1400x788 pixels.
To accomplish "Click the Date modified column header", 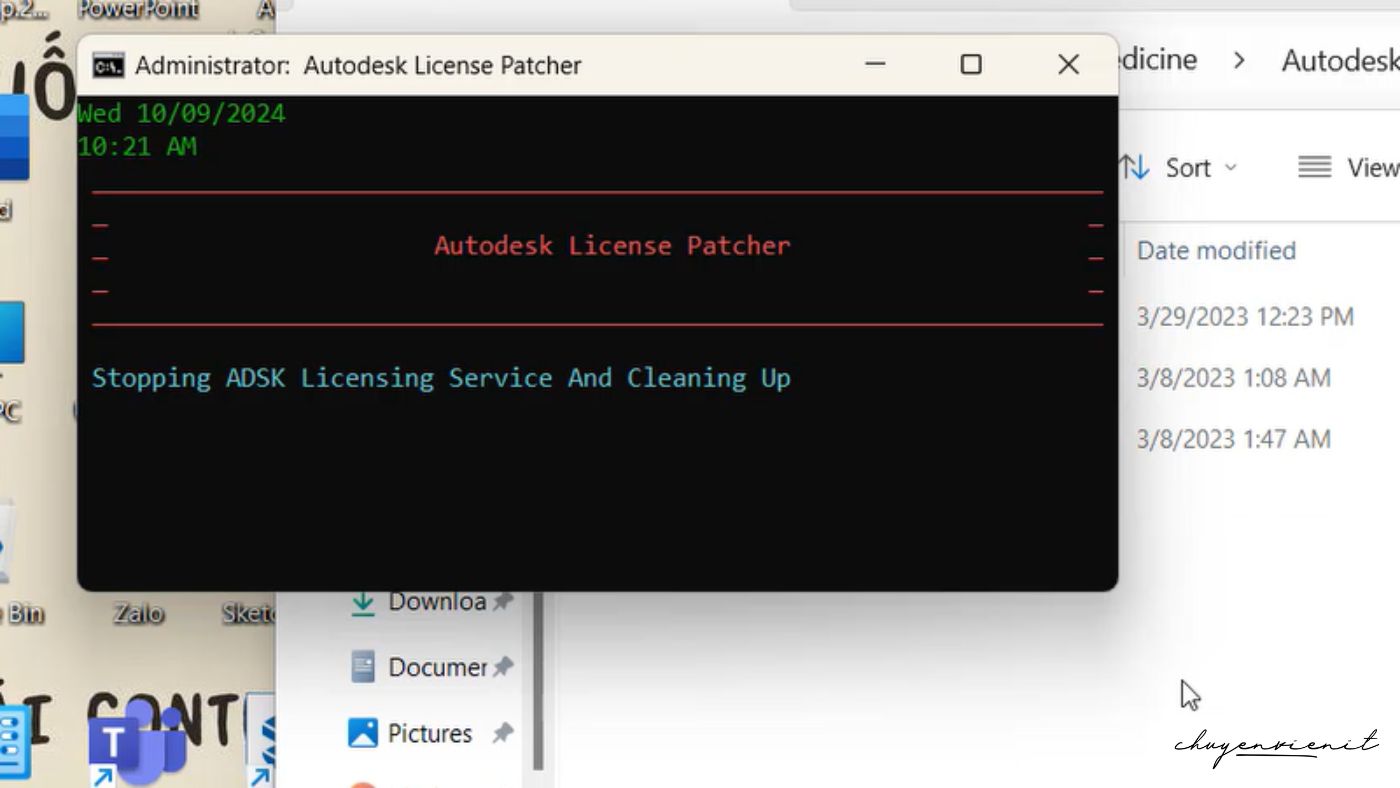I will [1216, 250].
